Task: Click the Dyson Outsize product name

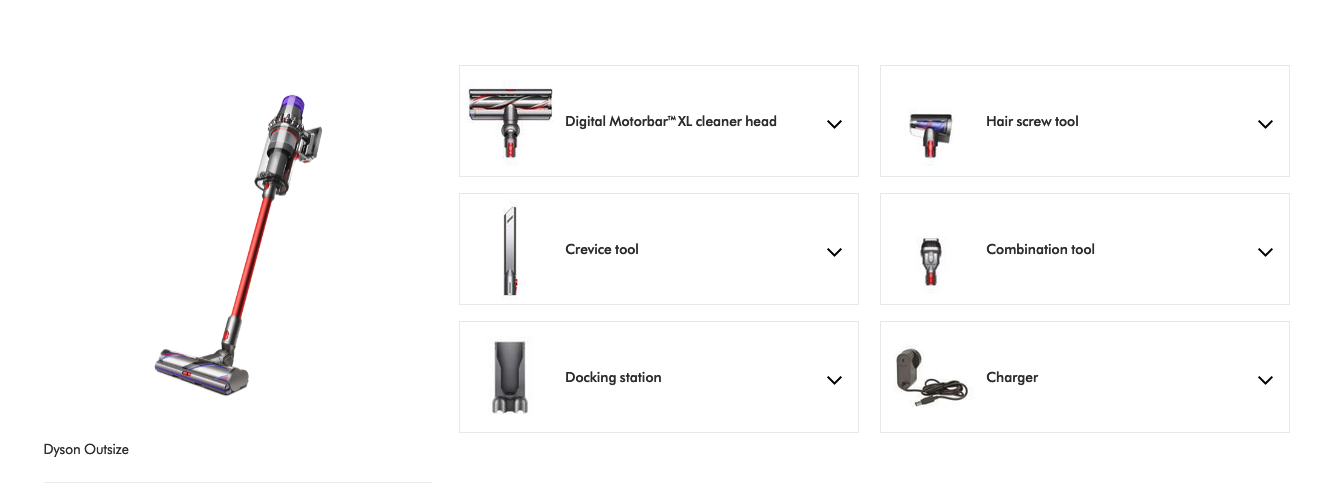Action: 86,450
